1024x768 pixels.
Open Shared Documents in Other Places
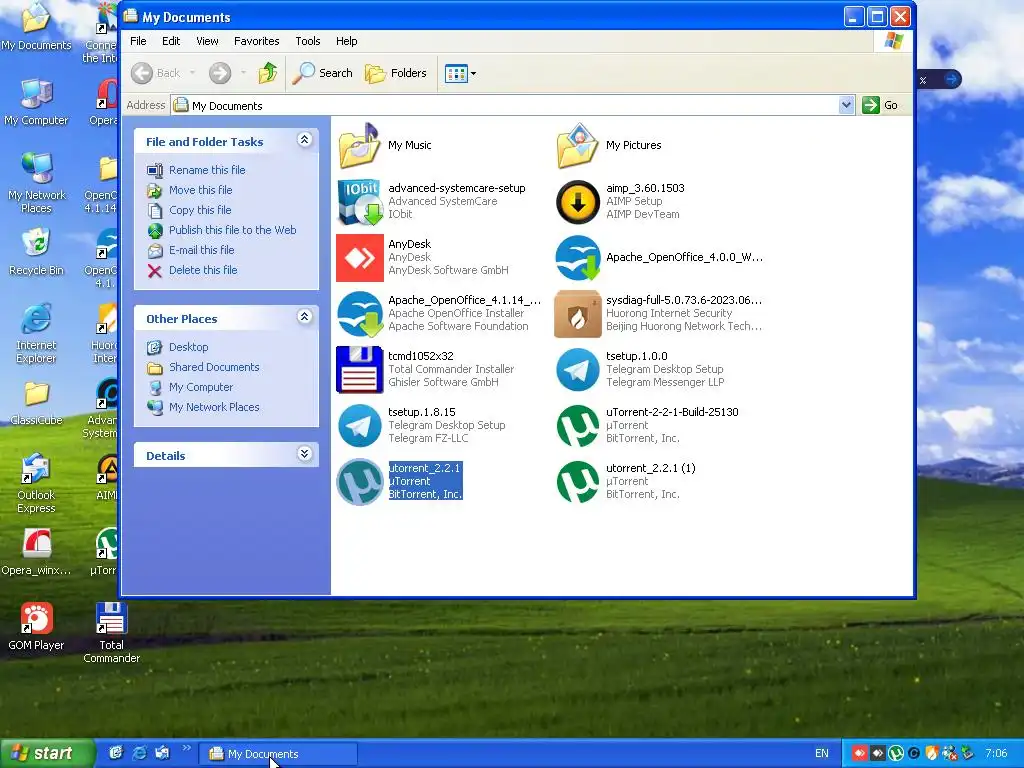point(214,367)
